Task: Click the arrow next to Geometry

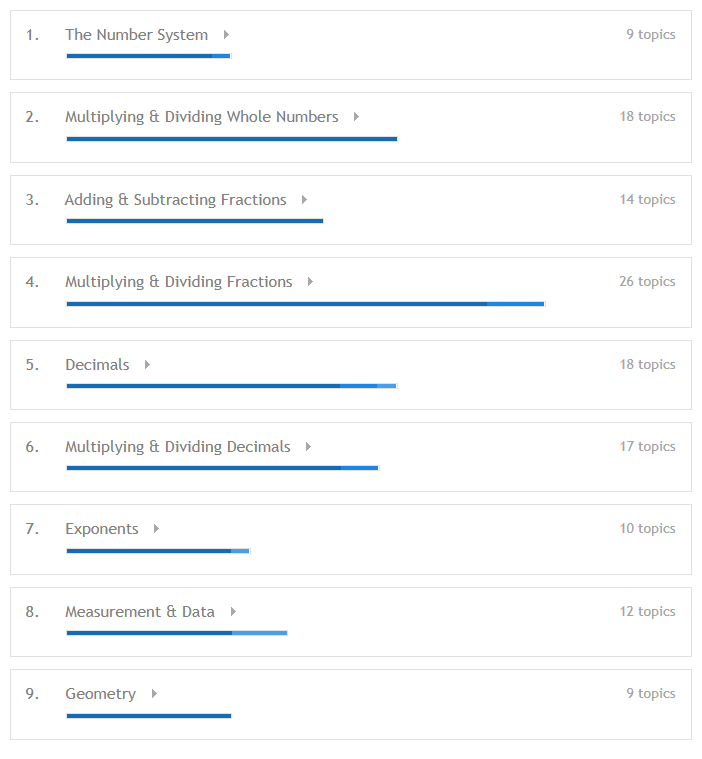Action: point(154,694)
